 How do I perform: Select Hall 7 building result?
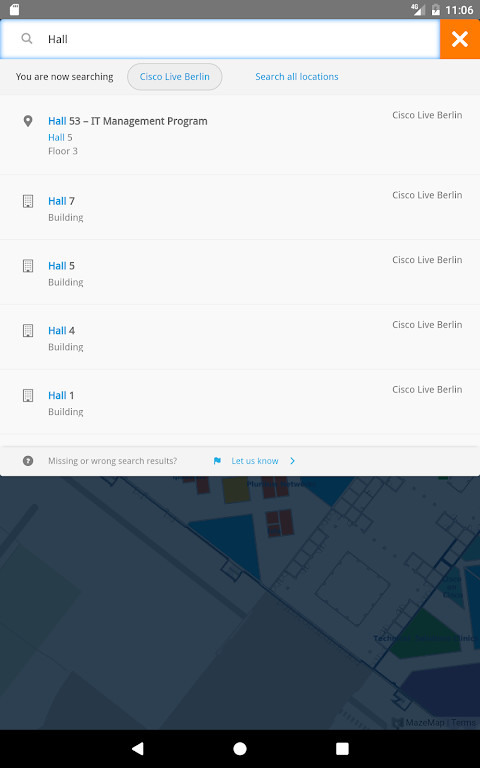tap(240, 207)
